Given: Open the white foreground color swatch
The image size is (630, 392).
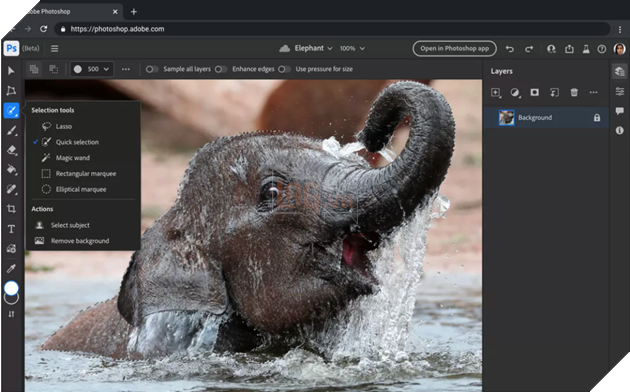Looking at the screenshot, I should pos(11,288).
